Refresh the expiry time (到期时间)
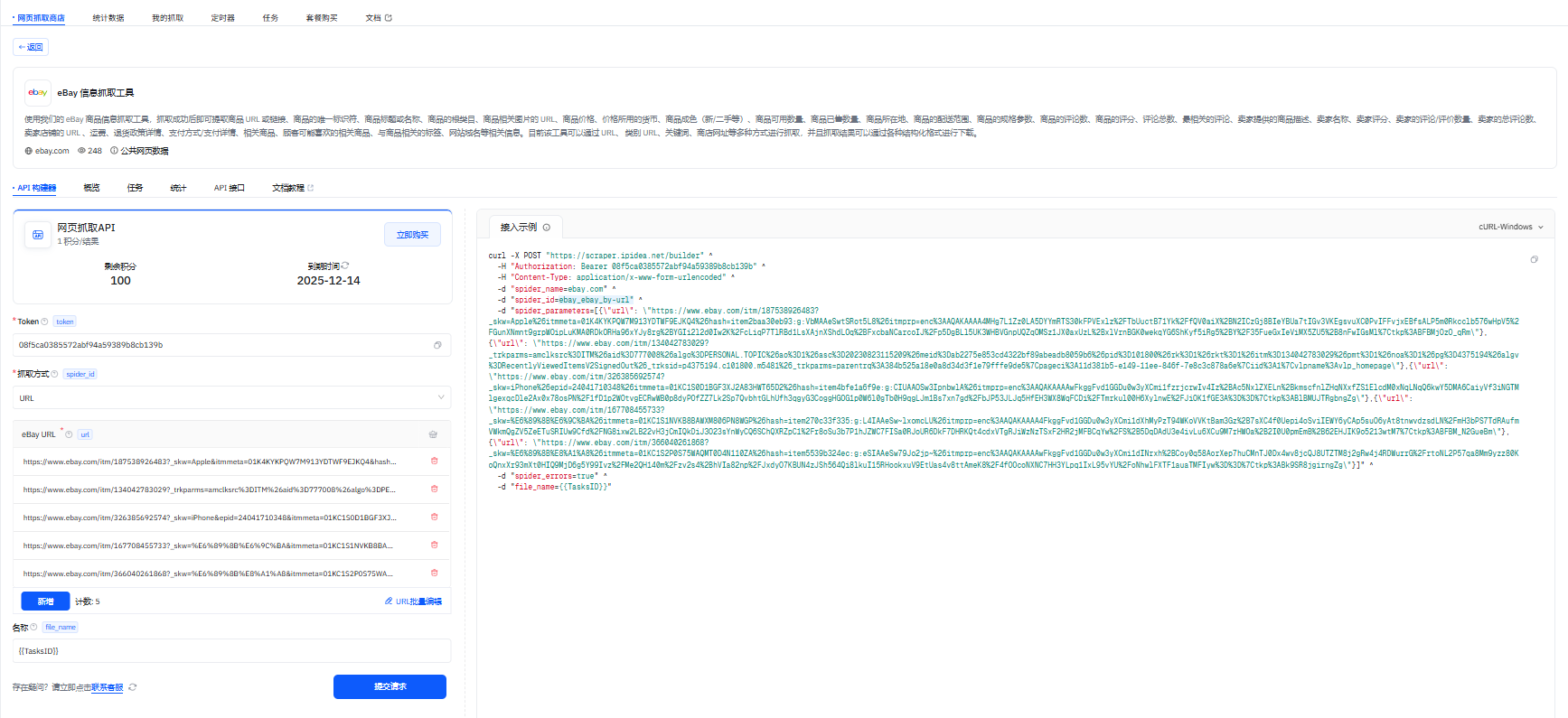The image size is (1568, 718). point(345,266)
